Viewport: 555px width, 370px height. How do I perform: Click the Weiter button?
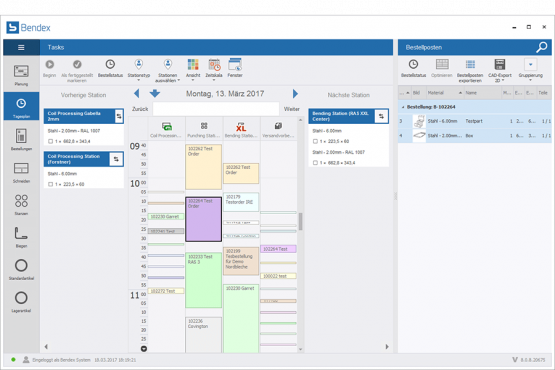[x=292, y=109]
